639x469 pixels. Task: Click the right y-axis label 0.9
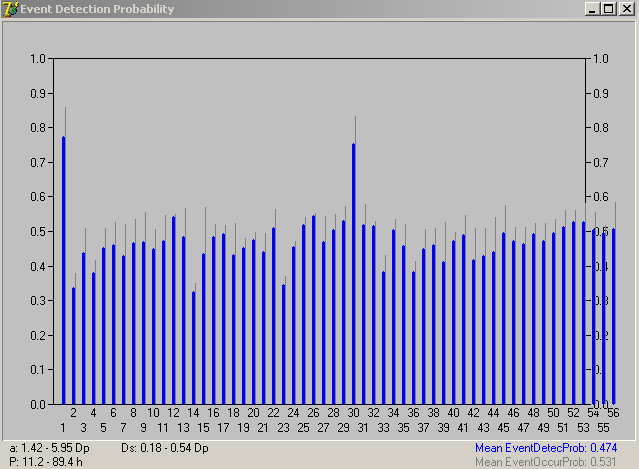[601, 93]
